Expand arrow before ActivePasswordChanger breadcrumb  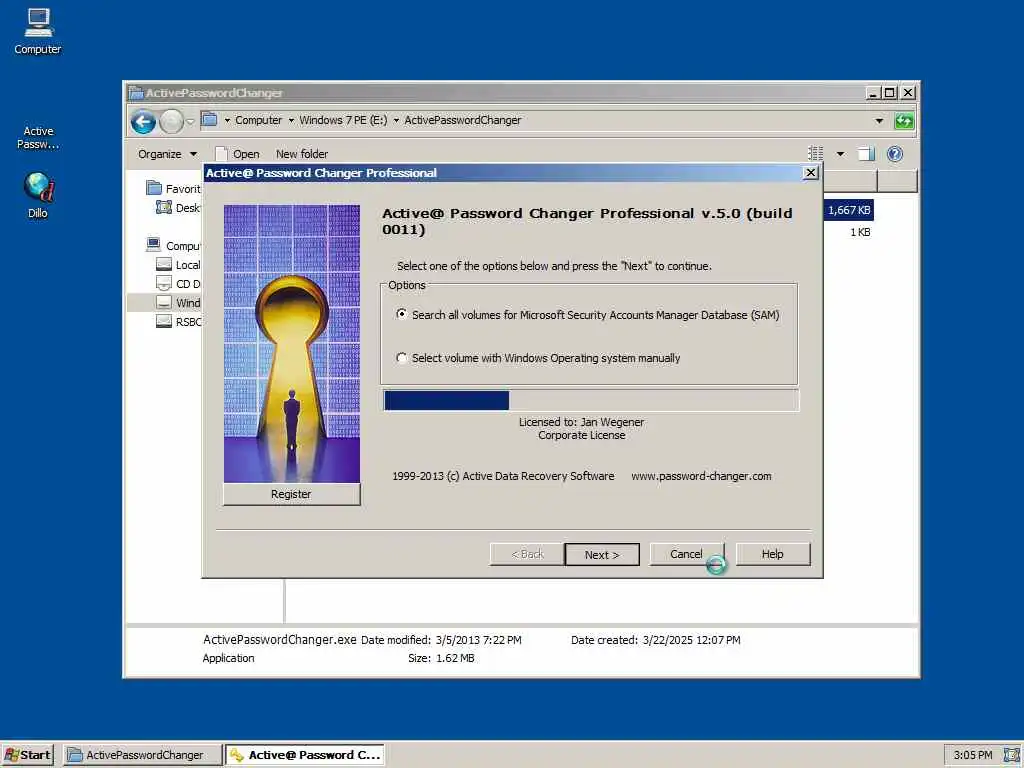pos(396,120)
